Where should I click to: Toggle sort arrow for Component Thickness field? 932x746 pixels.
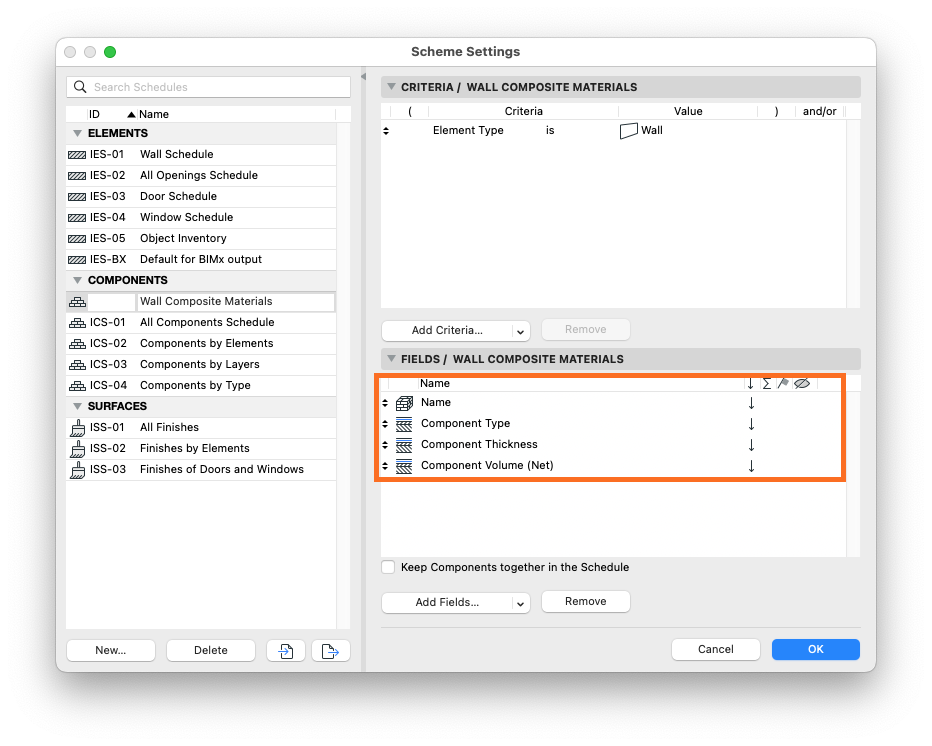(751, 445)
